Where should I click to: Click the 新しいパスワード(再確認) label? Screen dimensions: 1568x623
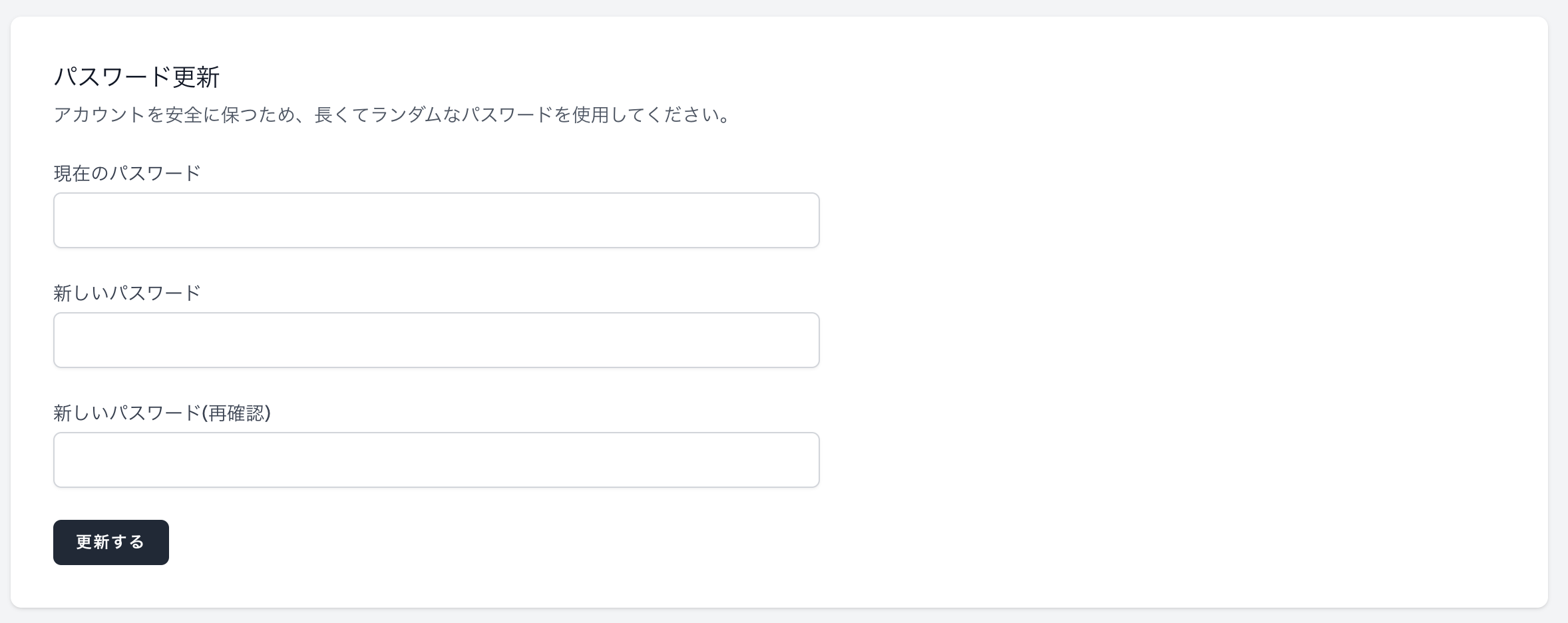click(163, 413)
